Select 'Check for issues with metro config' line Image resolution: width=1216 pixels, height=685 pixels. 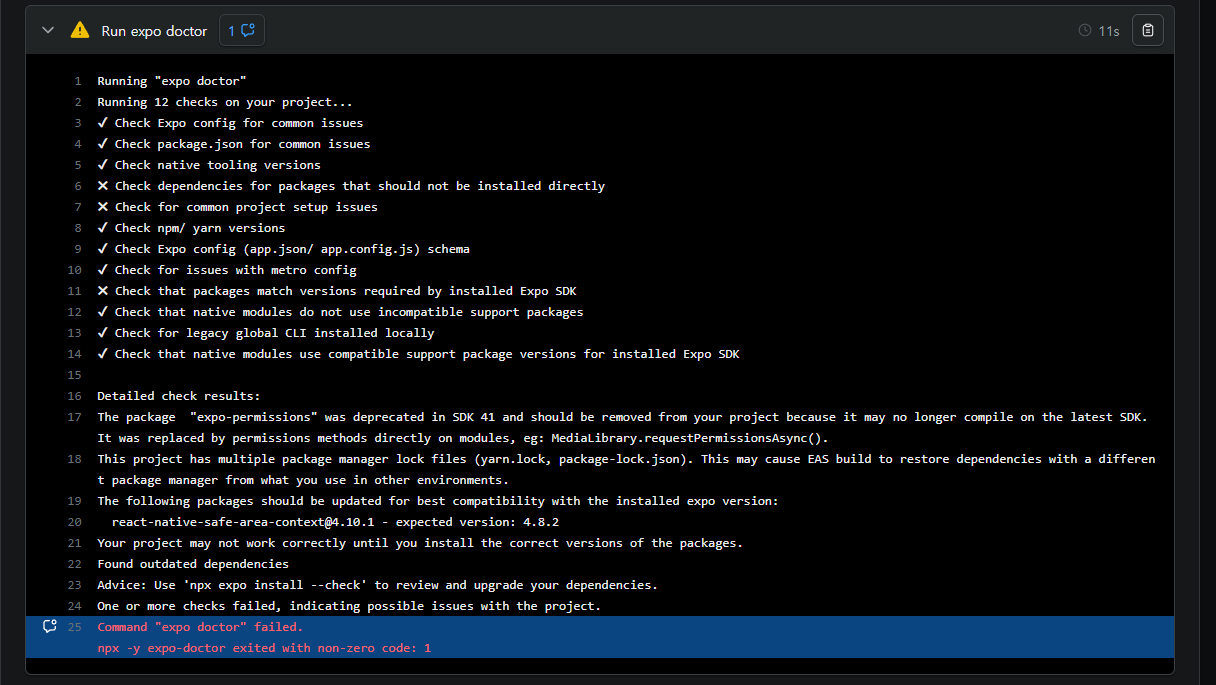point(227,270)
